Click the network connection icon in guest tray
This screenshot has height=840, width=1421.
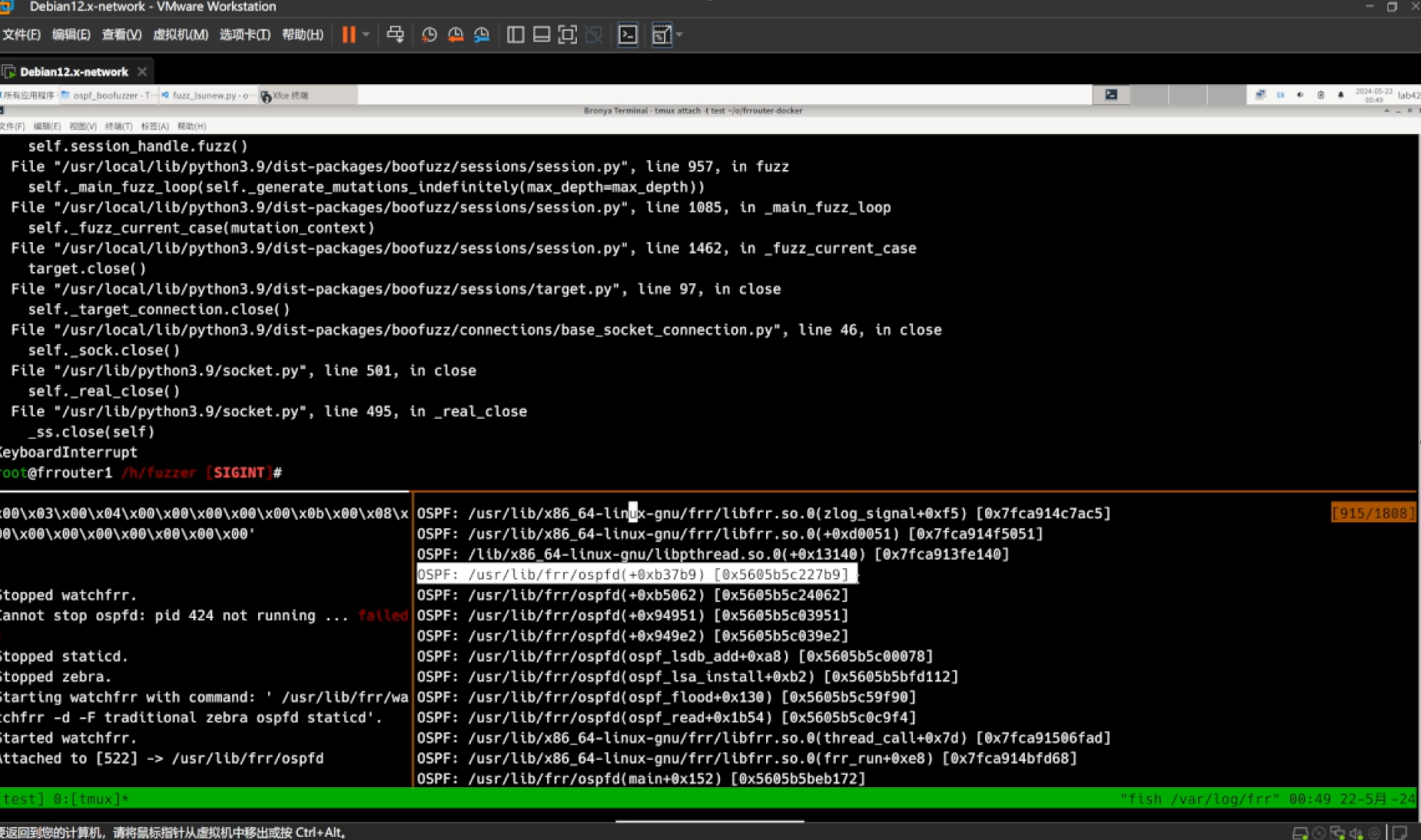(x=1260, y=95)
